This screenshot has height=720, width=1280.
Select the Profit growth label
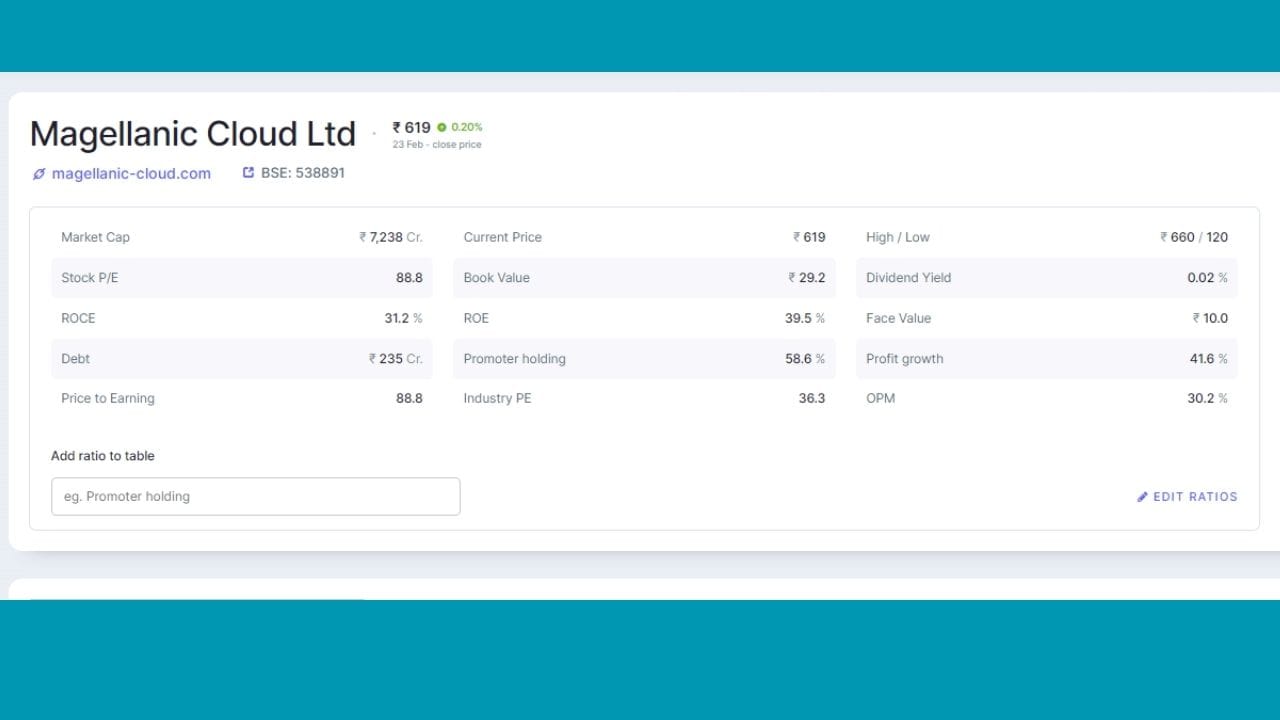(904, 359)
